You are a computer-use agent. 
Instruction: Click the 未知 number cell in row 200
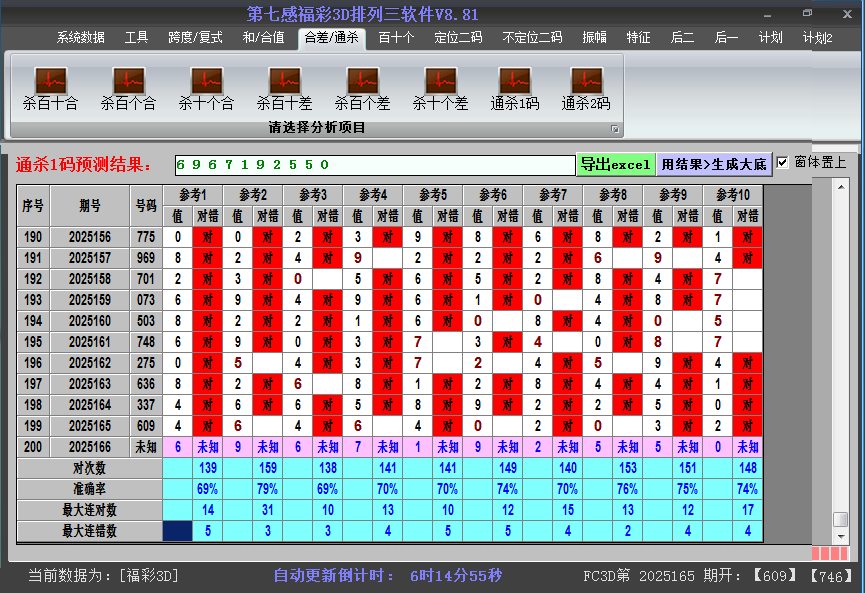(146, 447)
